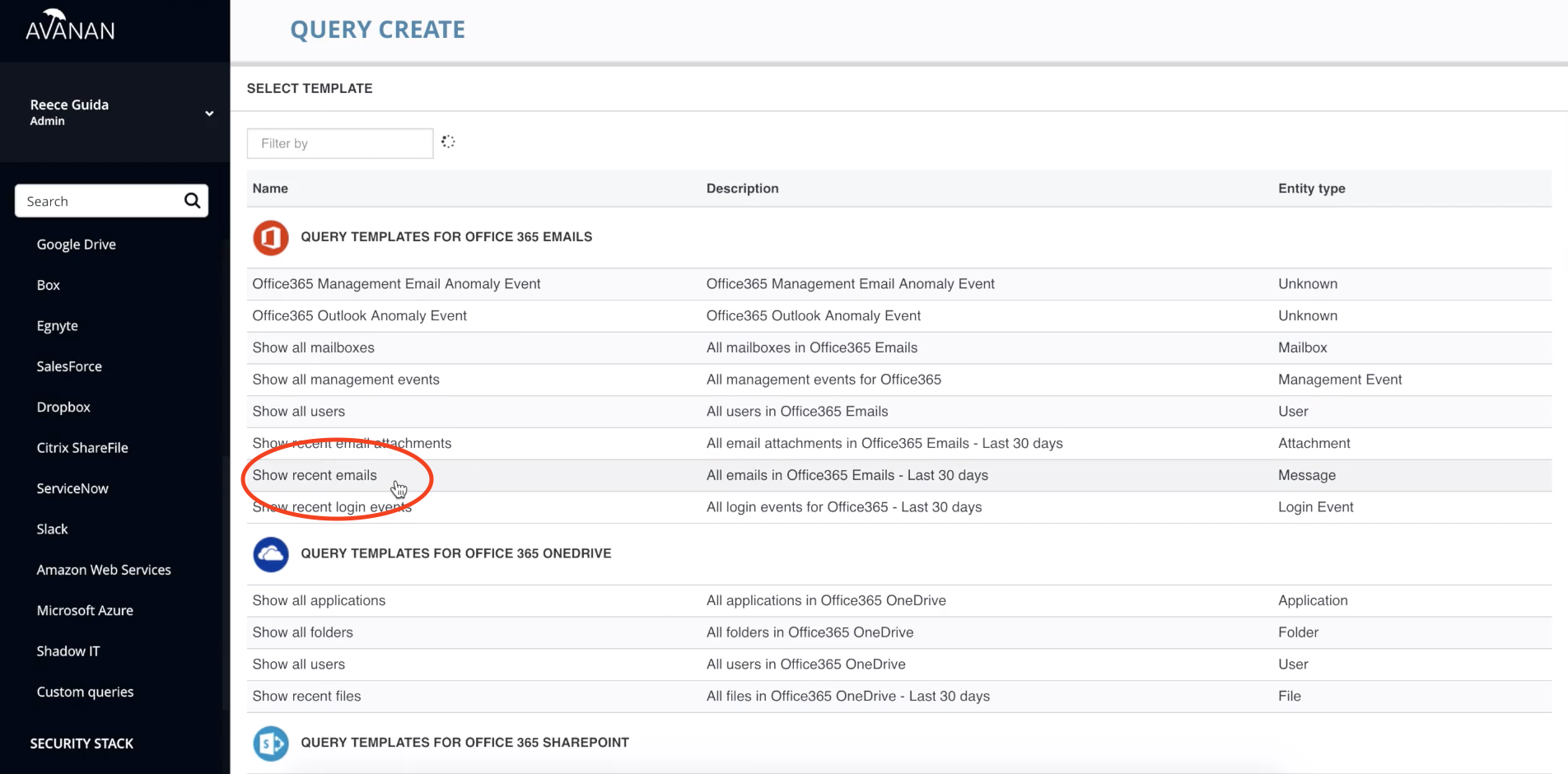
Task: Focus the Filter by input field
Action: (340, 143)
